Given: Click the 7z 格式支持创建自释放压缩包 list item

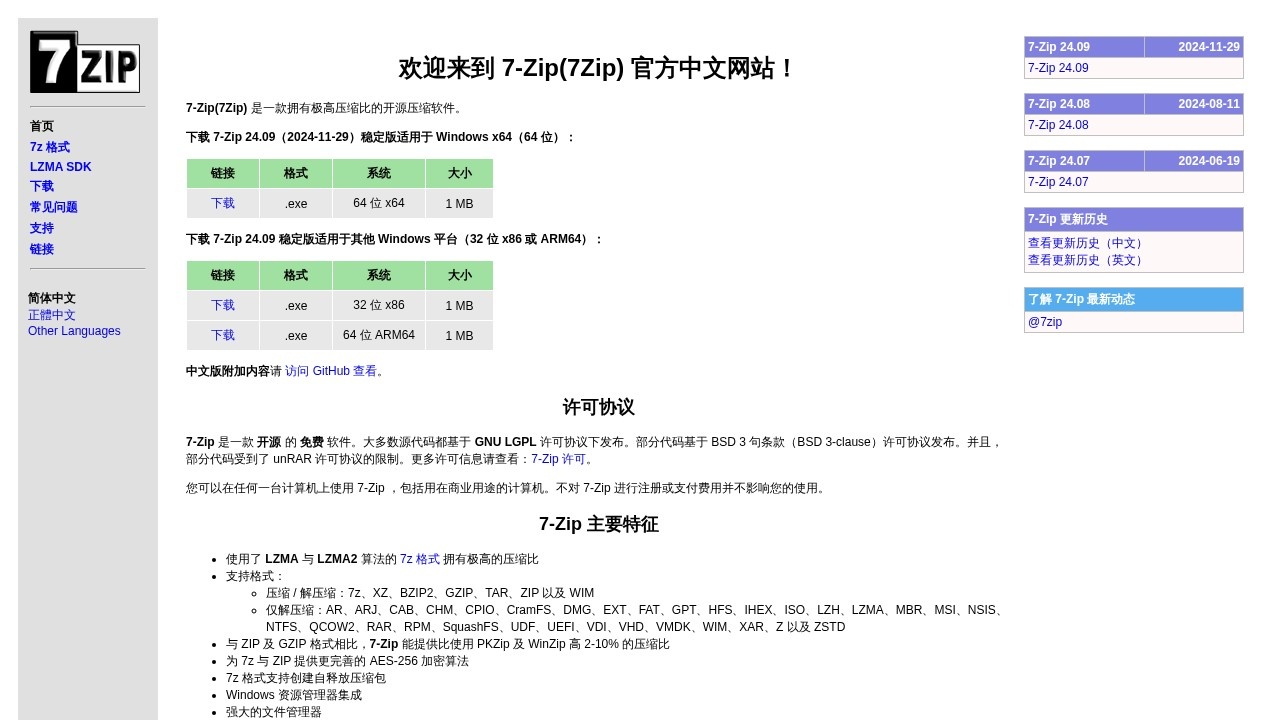Looking at the screenshot, I should (306, 678).
